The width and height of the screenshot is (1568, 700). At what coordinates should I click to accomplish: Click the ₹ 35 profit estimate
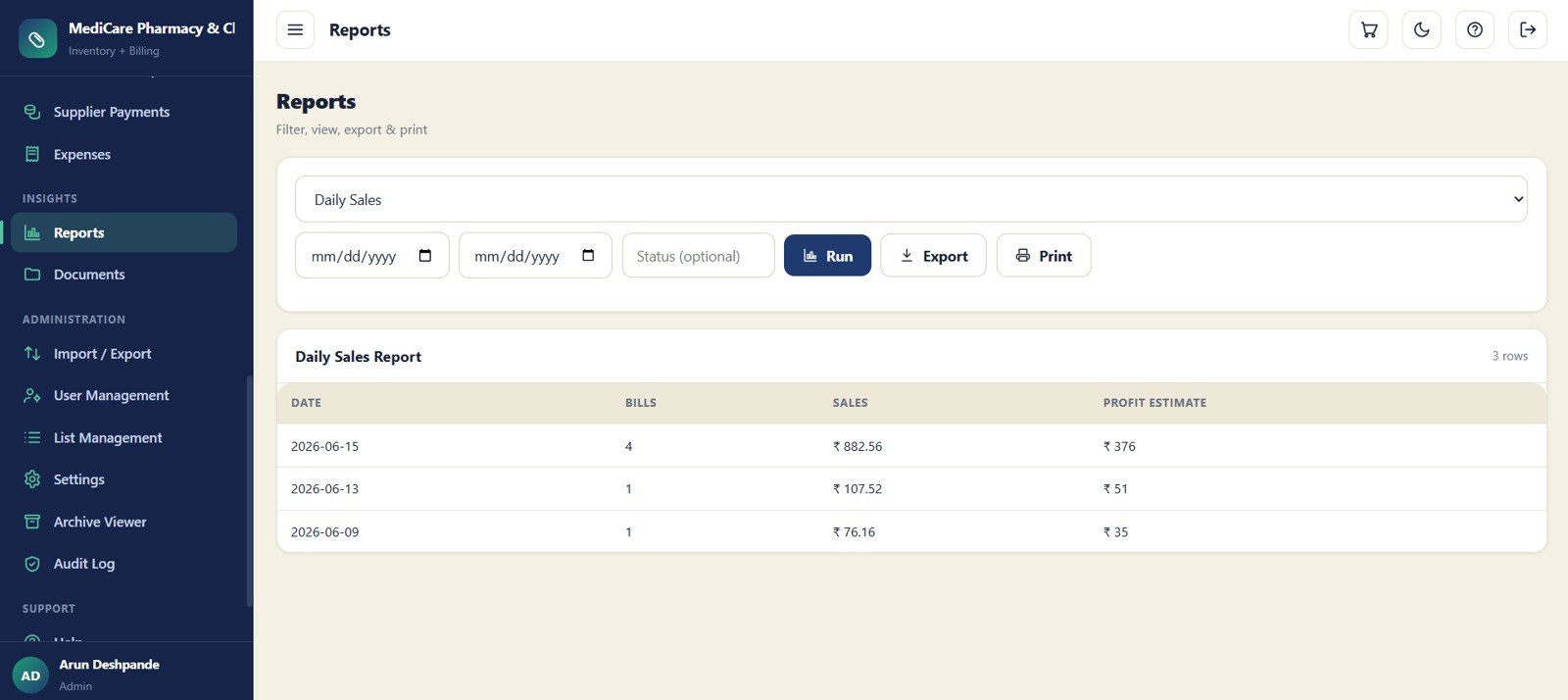click(1115, 531)
